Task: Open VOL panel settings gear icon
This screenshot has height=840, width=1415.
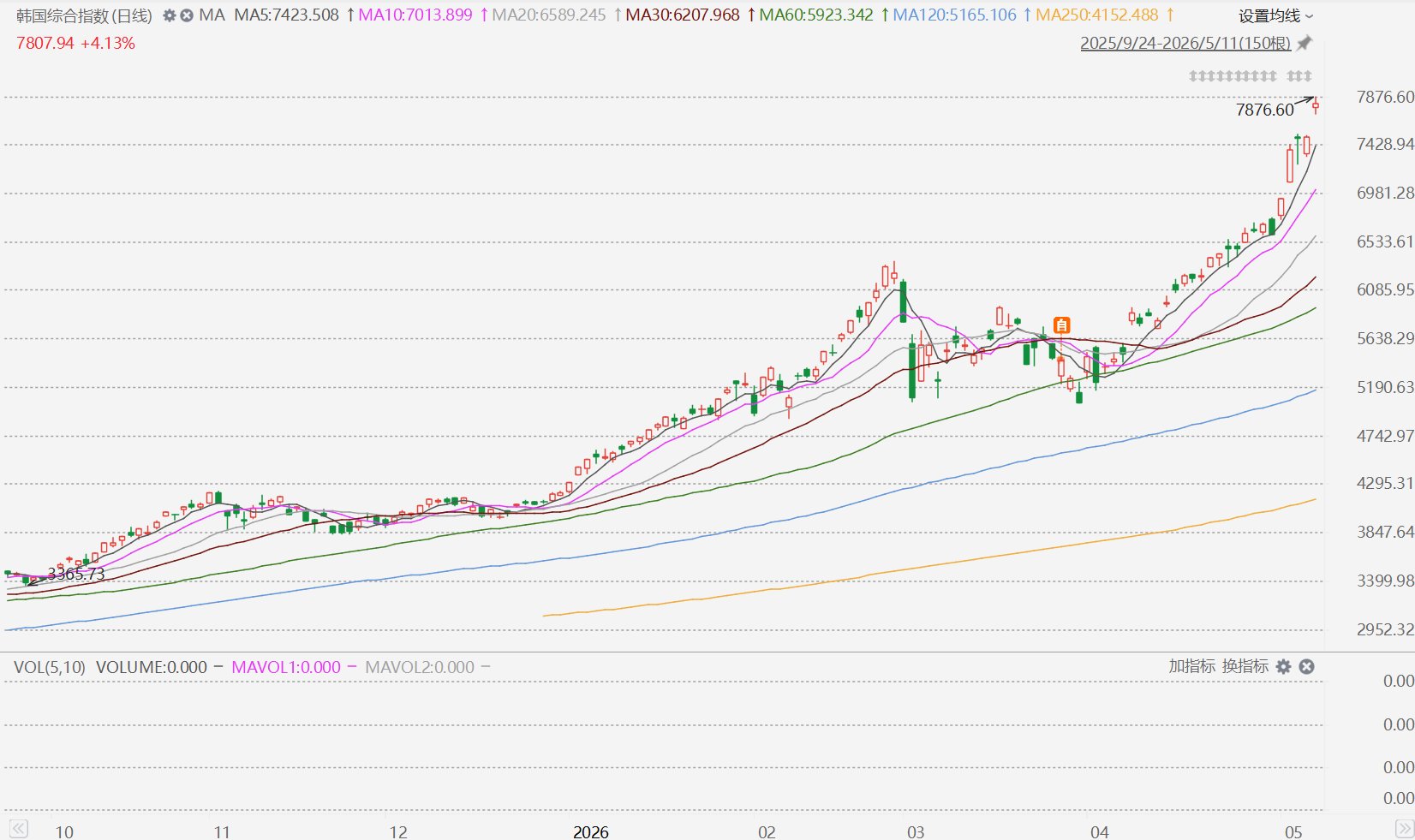Action: (1283, 666)
